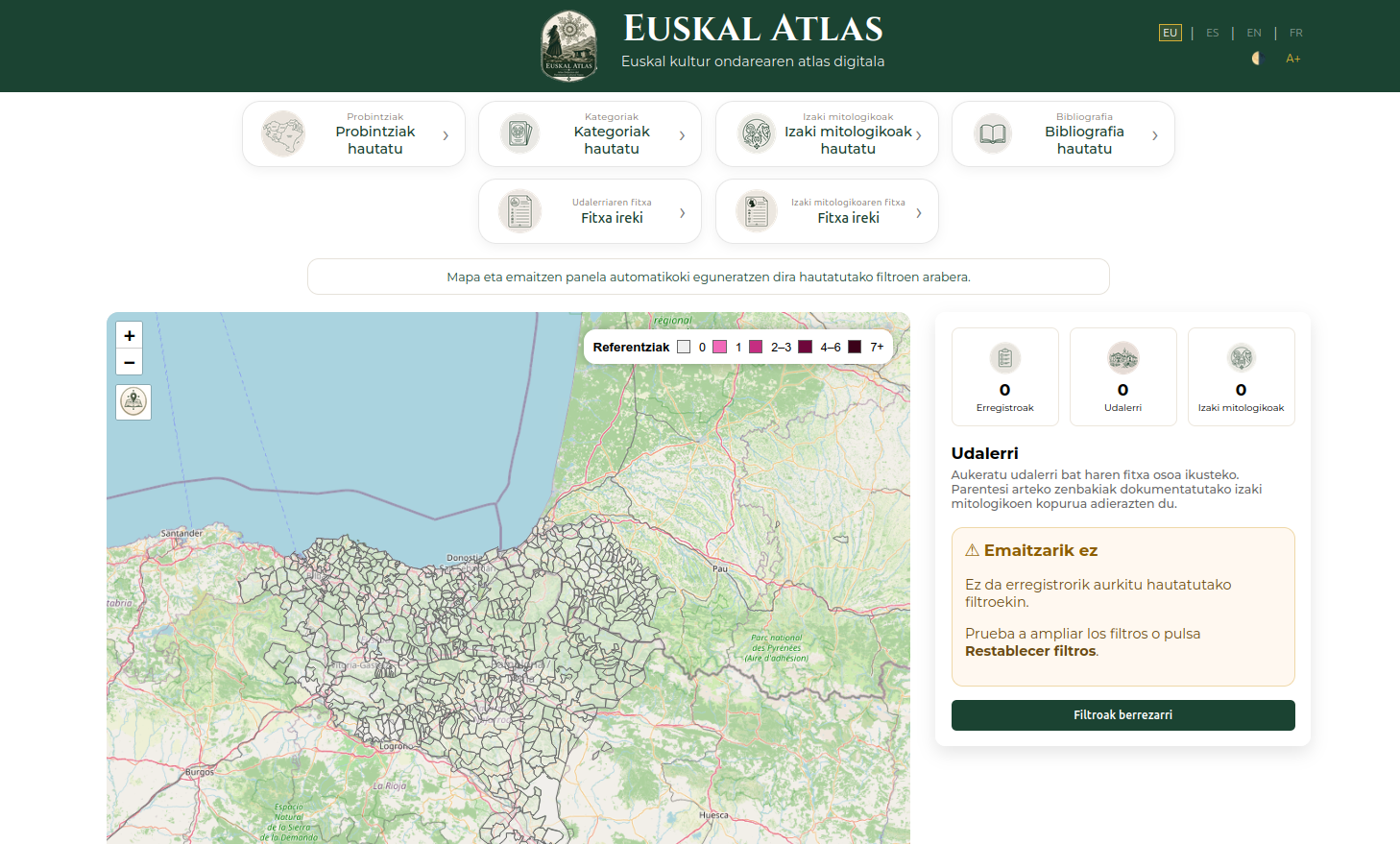Expand the Kategoriak hautatu chevron
The image size is (1400, 844).
pyautogui.click(x=682, y=135)
